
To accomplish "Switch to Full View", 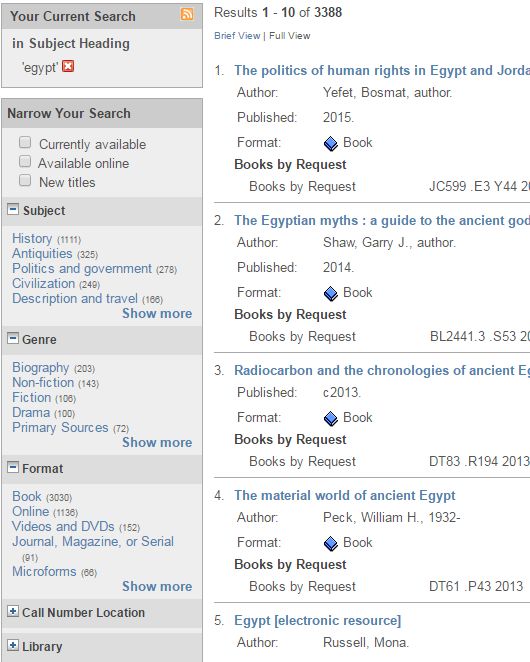I will pos(290,36).
